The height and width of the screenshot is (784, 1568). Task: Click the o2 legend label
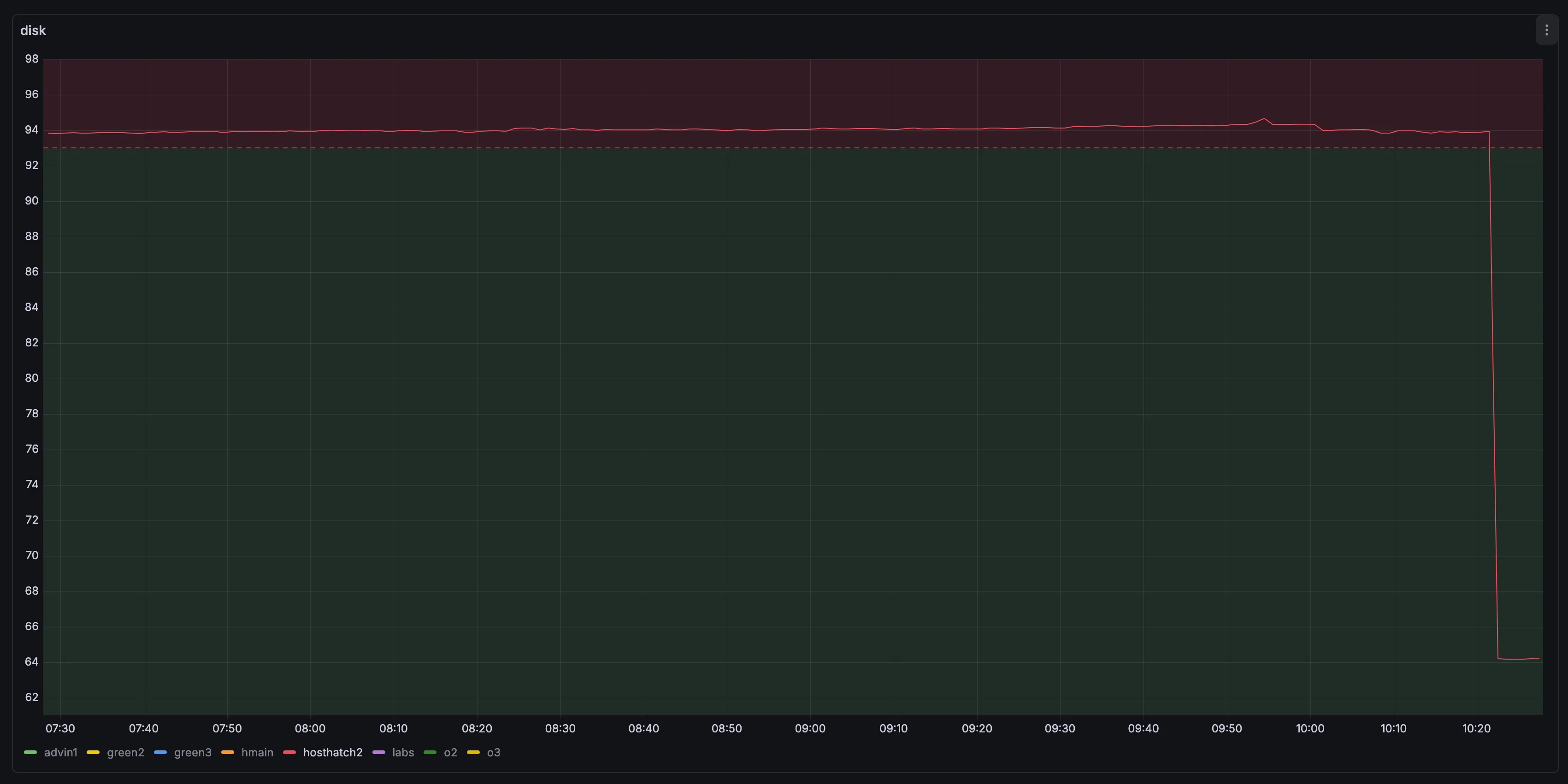point(450,752)
